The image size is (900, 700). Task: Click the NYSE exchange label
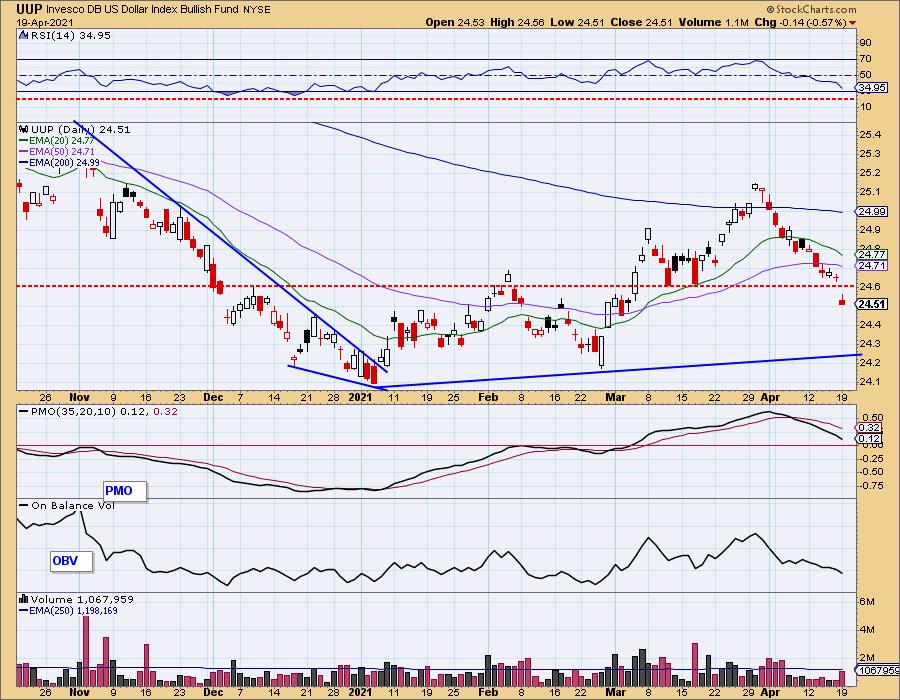(x=257, y=10)
